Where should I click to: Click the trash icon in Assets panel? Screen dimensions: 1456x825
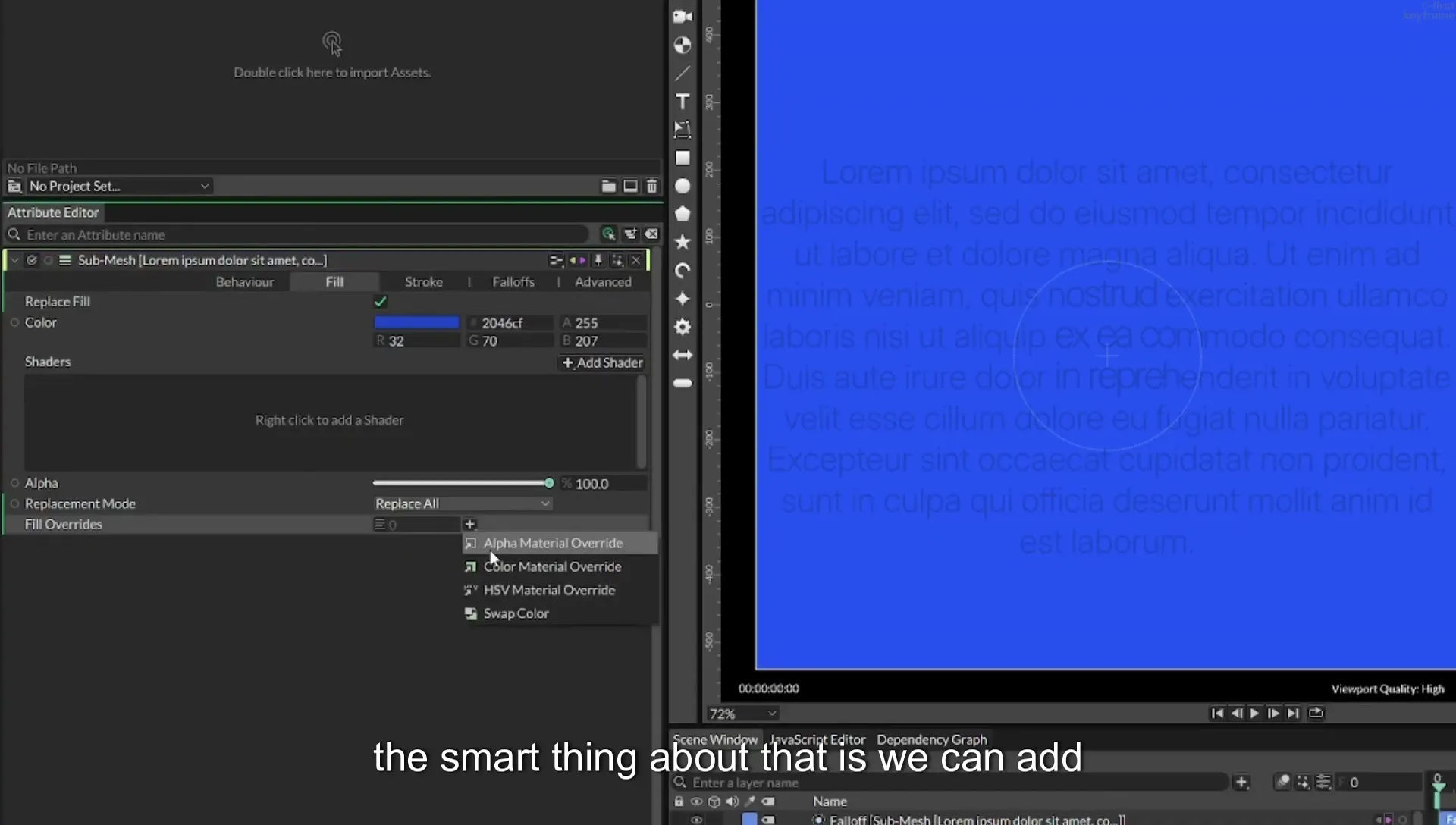click(651, 186)
